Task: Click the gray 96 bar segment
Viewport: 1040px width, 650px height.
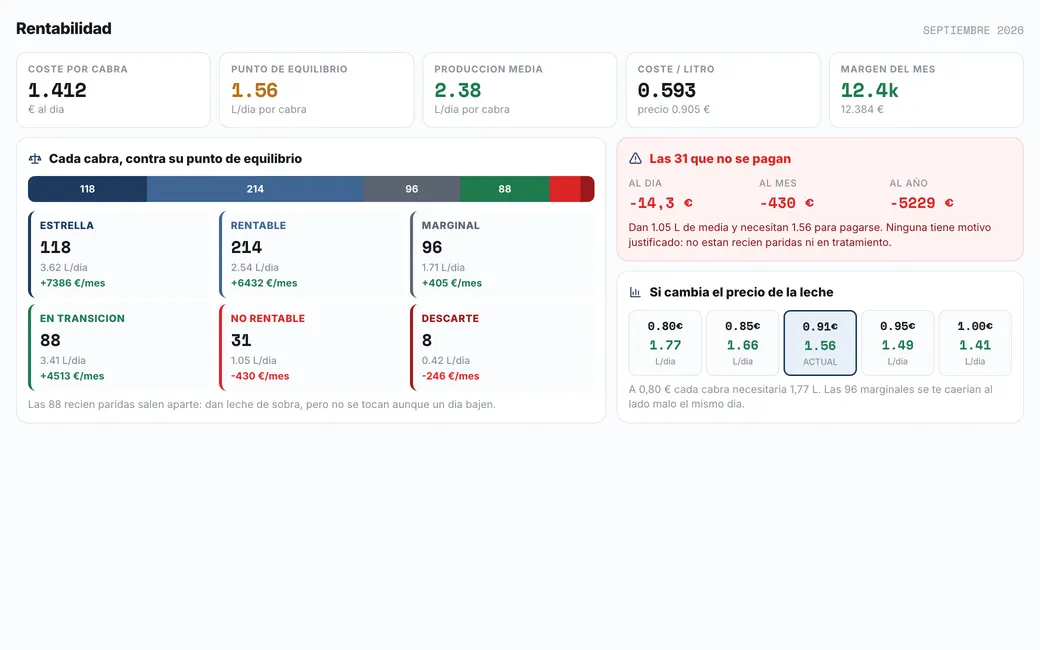Action: 412,189
